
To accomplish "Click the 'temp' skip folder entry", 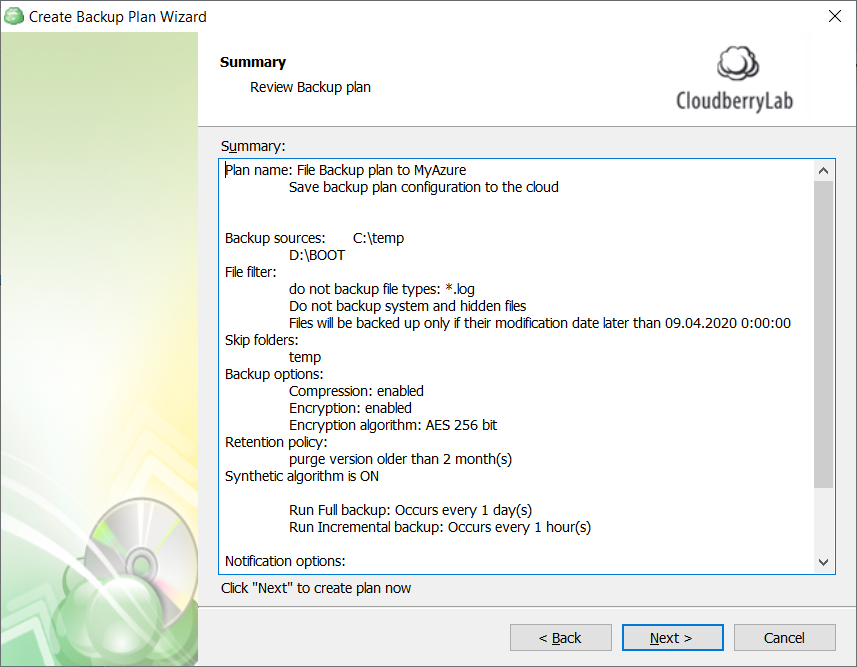I will 305,357.
